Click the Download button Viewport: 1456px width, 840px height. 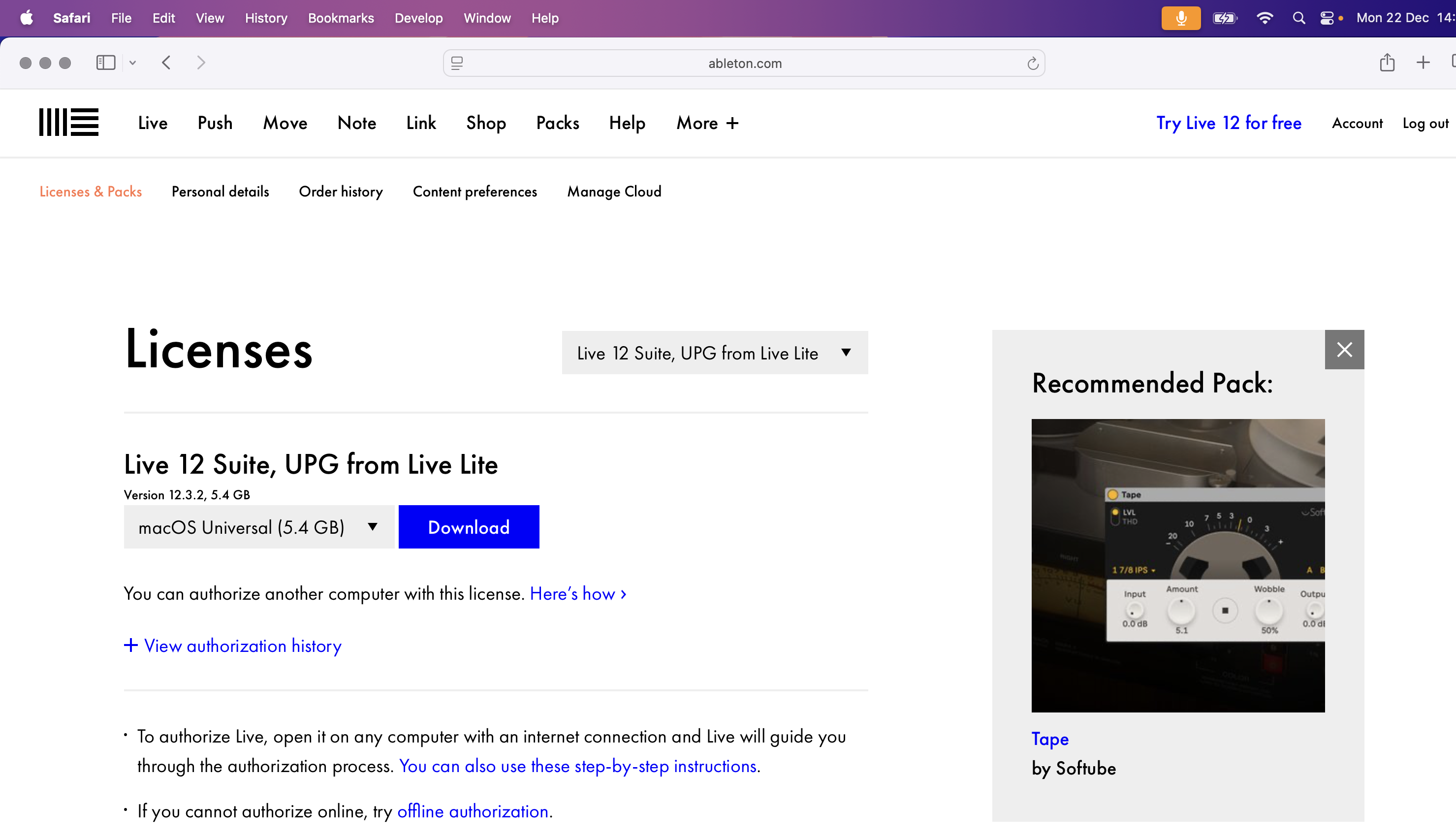[x=468, y=527]
